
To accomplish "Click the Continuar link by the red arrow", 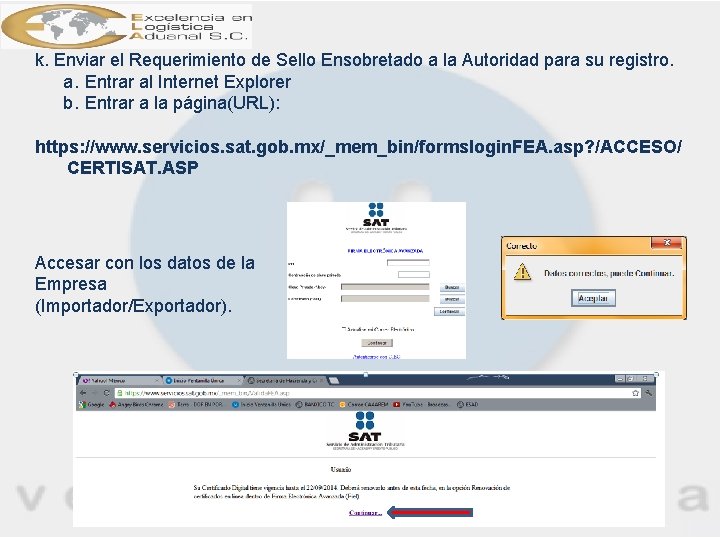I will click(365, 513).
